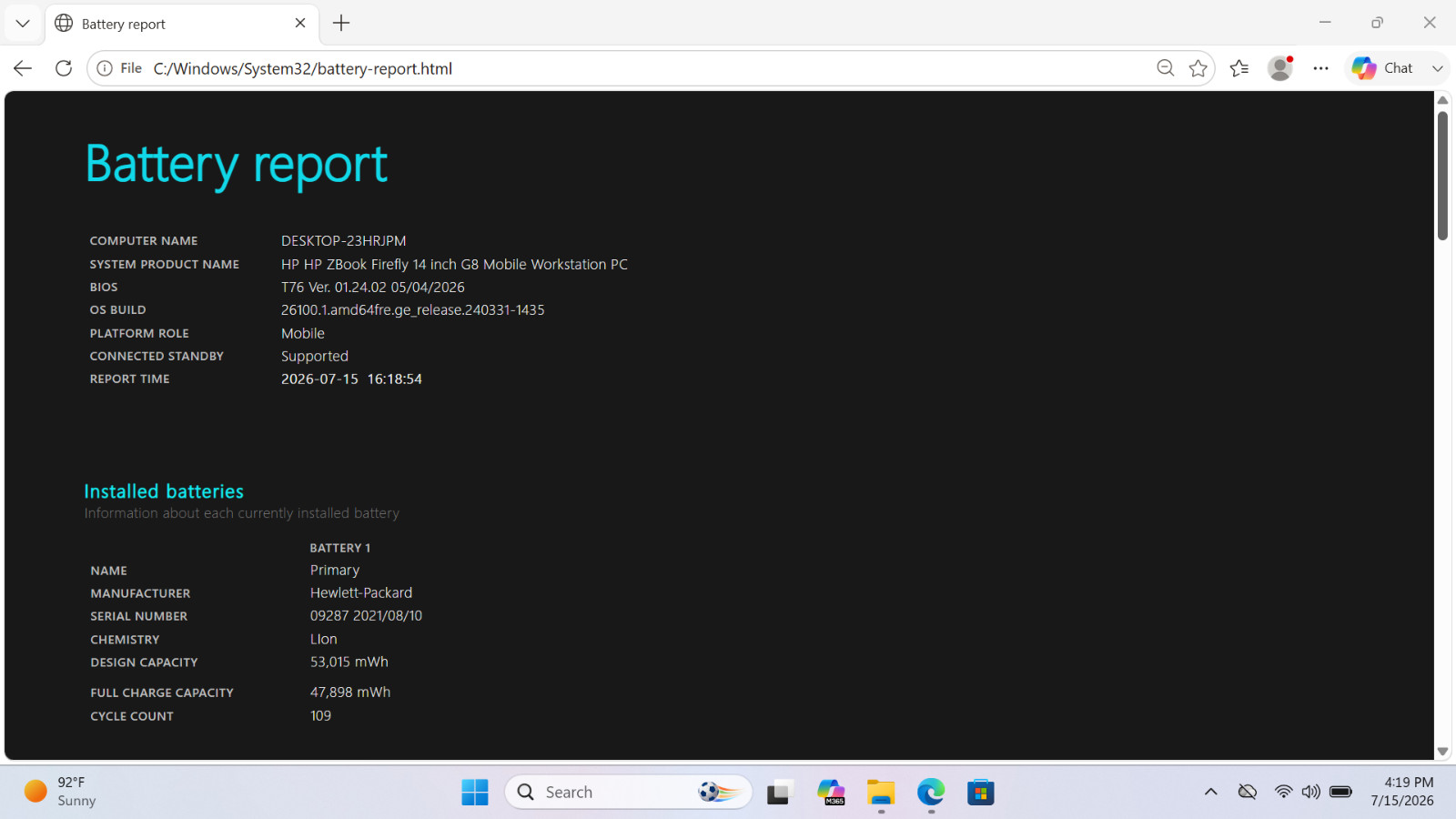The image size is (1456, 819).
Task: Close the Battery report tab
Action: coord(300,24)
